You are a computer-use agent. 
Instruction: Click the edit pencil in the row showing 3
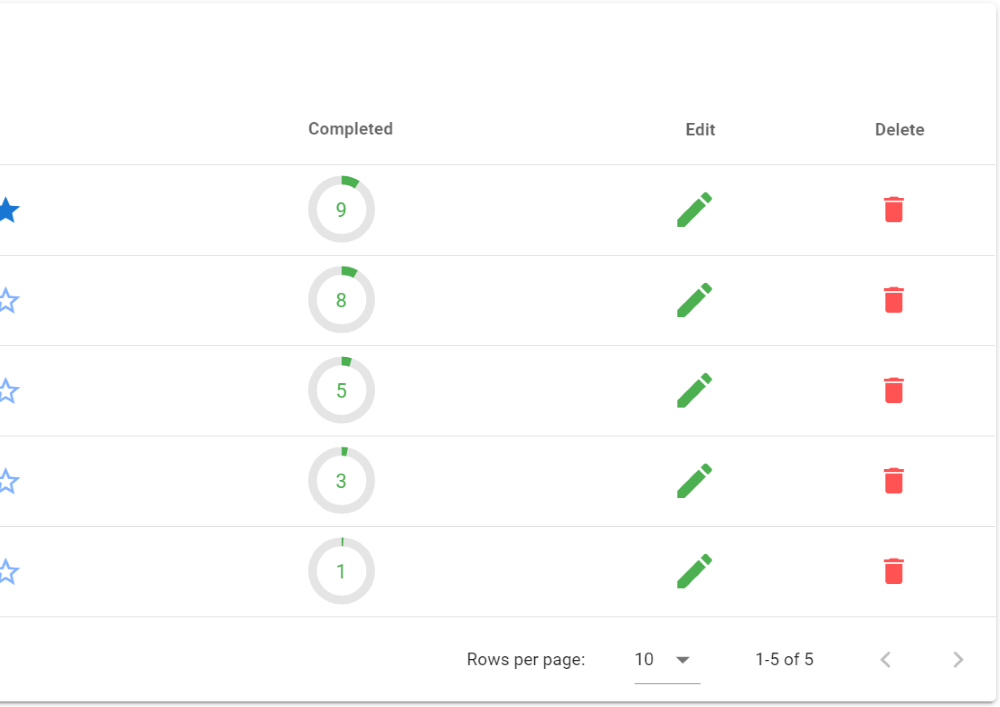(x=694, y=481)
